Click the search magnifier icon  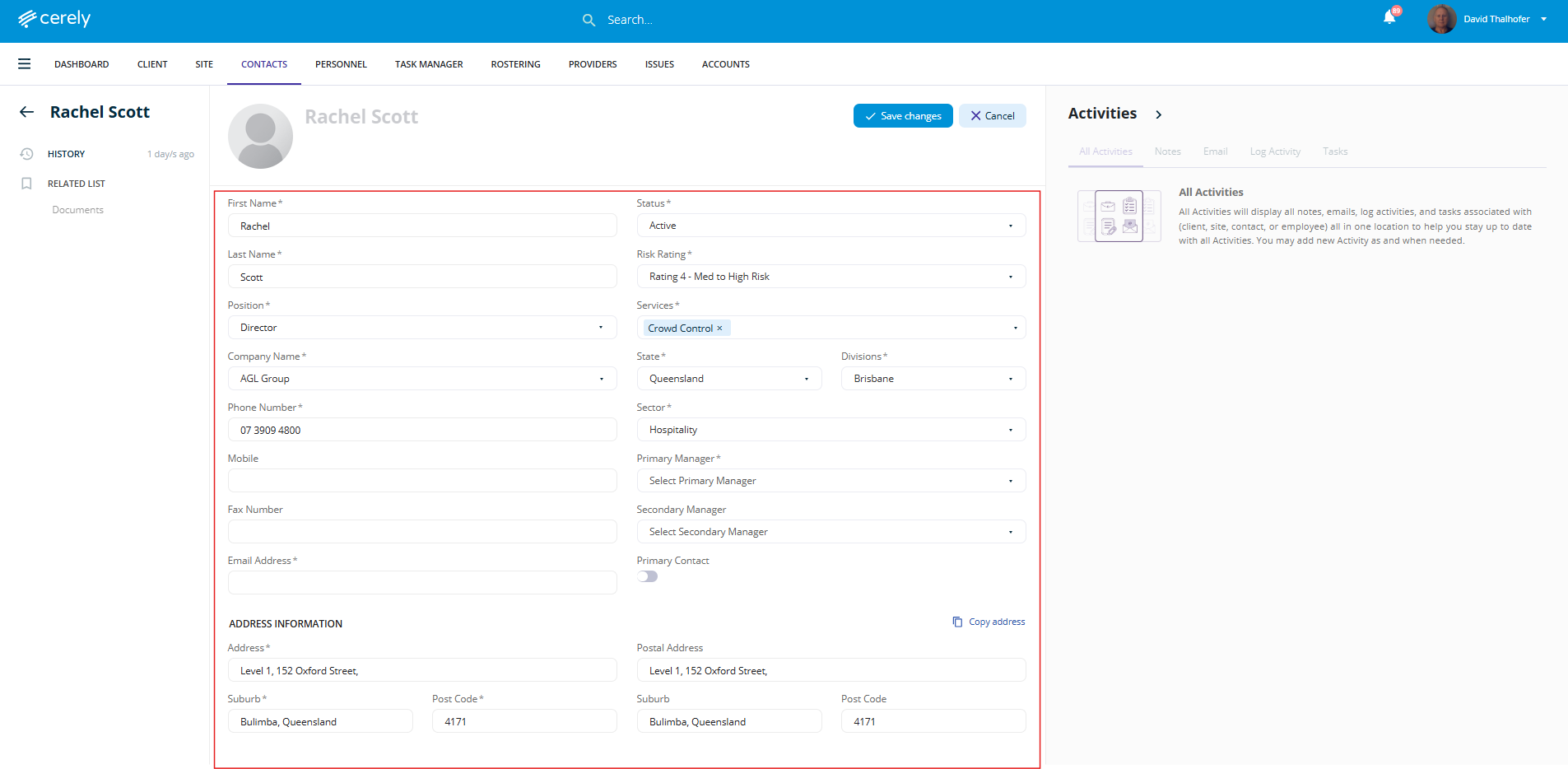tap(589, 20)
